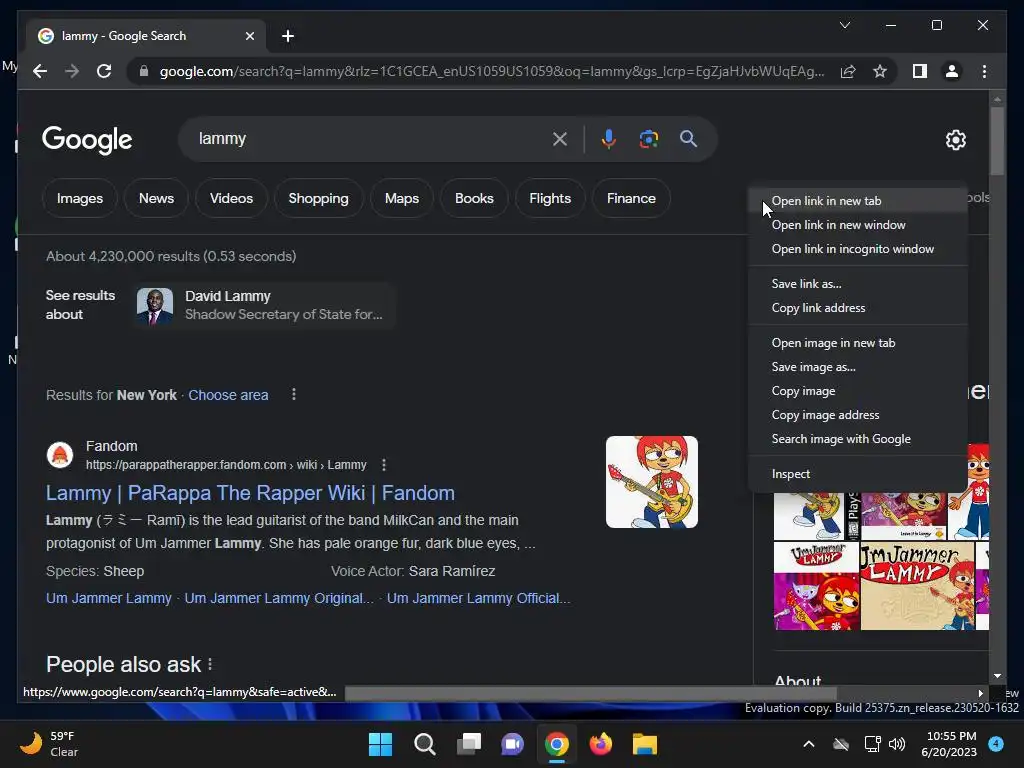Open the Flights filter
The width and height of the screenshot is (1024, 768).
click(x=550, y=199)
